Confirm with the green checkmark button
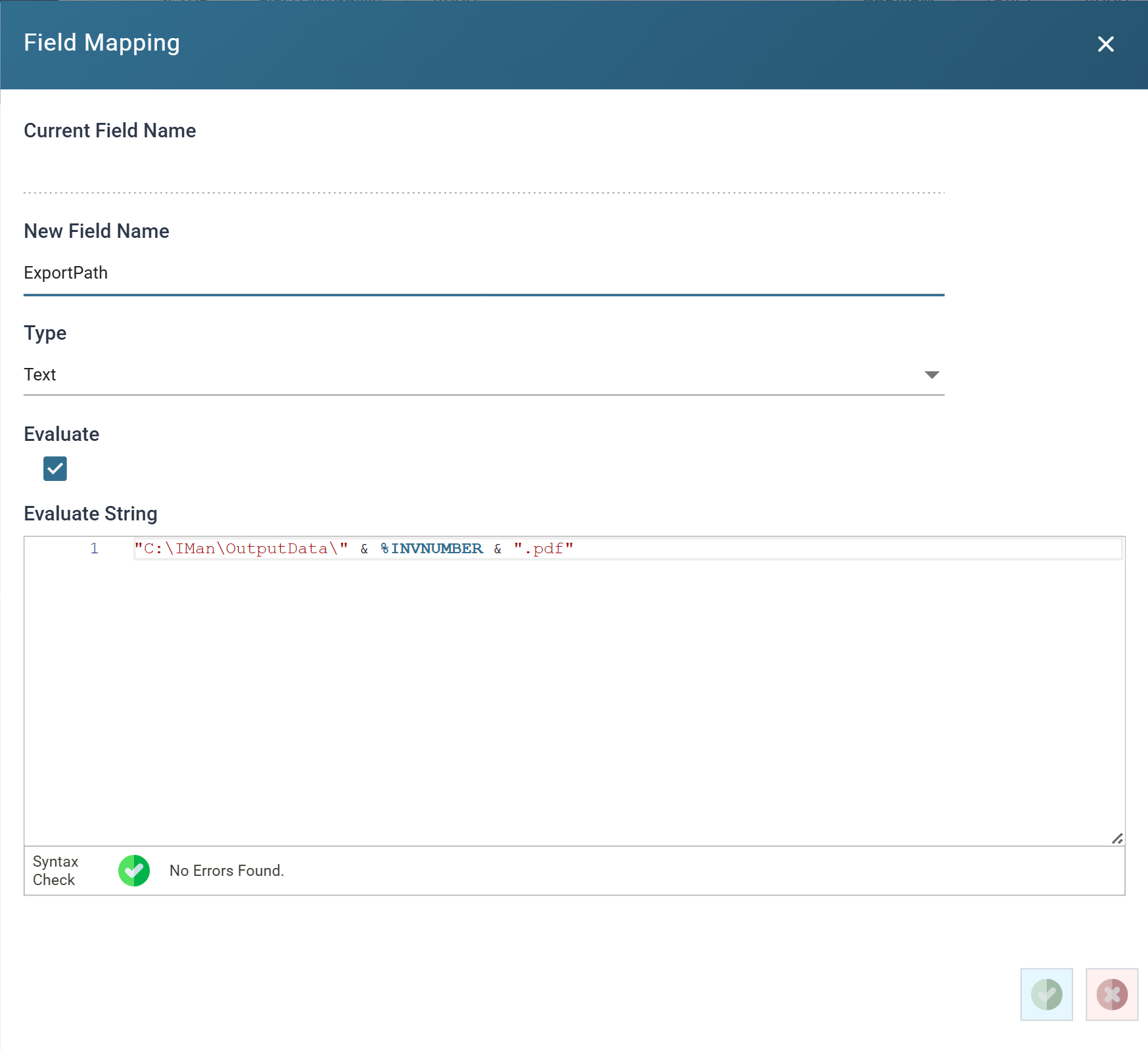The height and width of the screenshot is (1050, 1148). point(1046,994)
